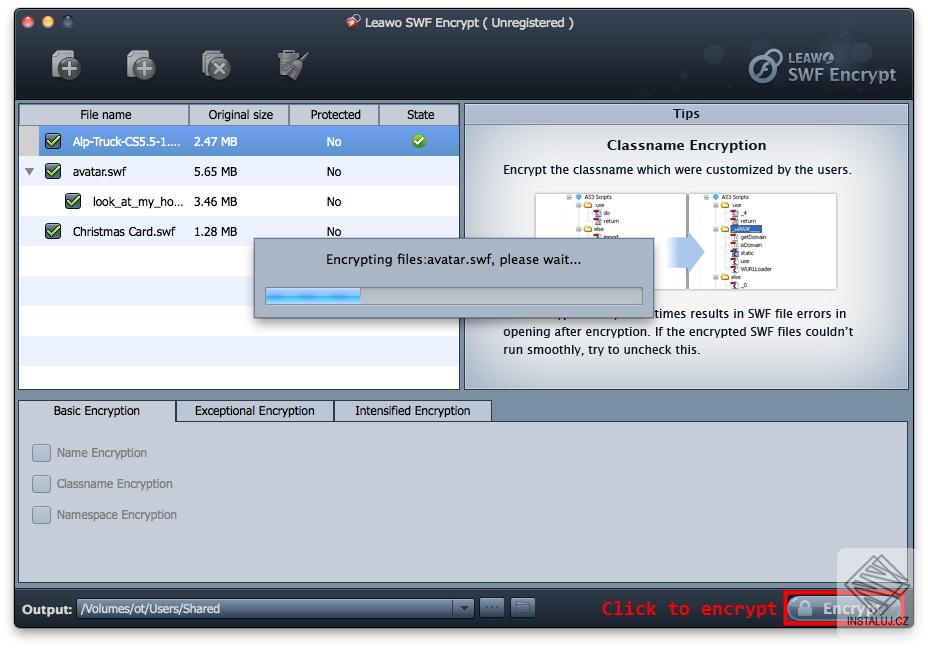Select the look_at_my_ho... file name
The width and height of the screenshot is (928, 648).
click(x=138, y=202)
